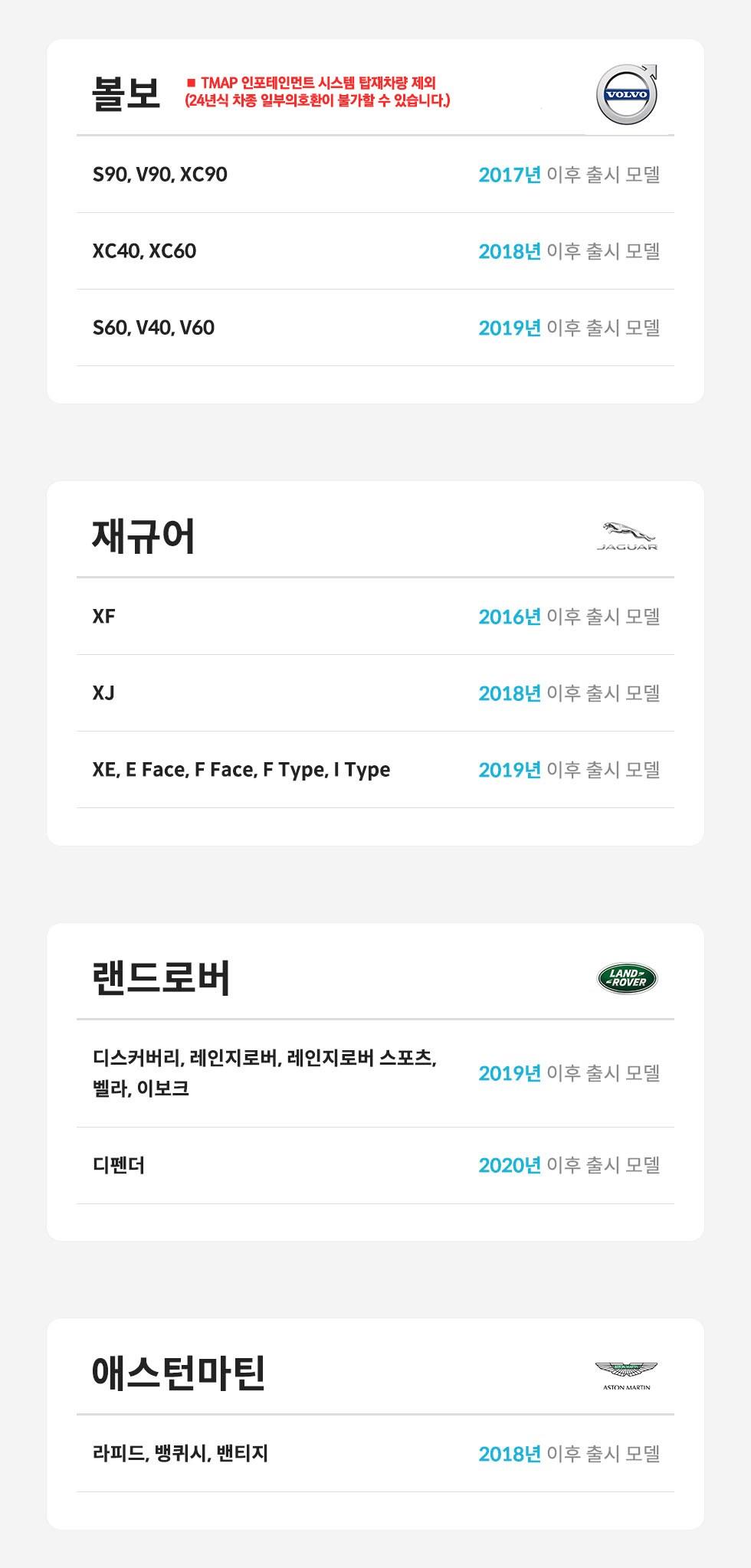The image size is (751, 1568).
Task: Click the 볼보 brand heading
Action: click(x=126, y=93)
